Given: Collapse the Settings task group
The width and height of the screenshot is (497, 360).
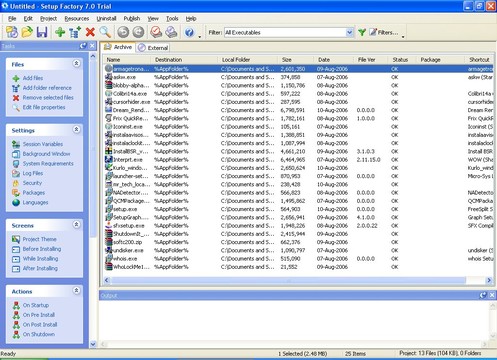Looking at the screenshot, I should [76, 129].
